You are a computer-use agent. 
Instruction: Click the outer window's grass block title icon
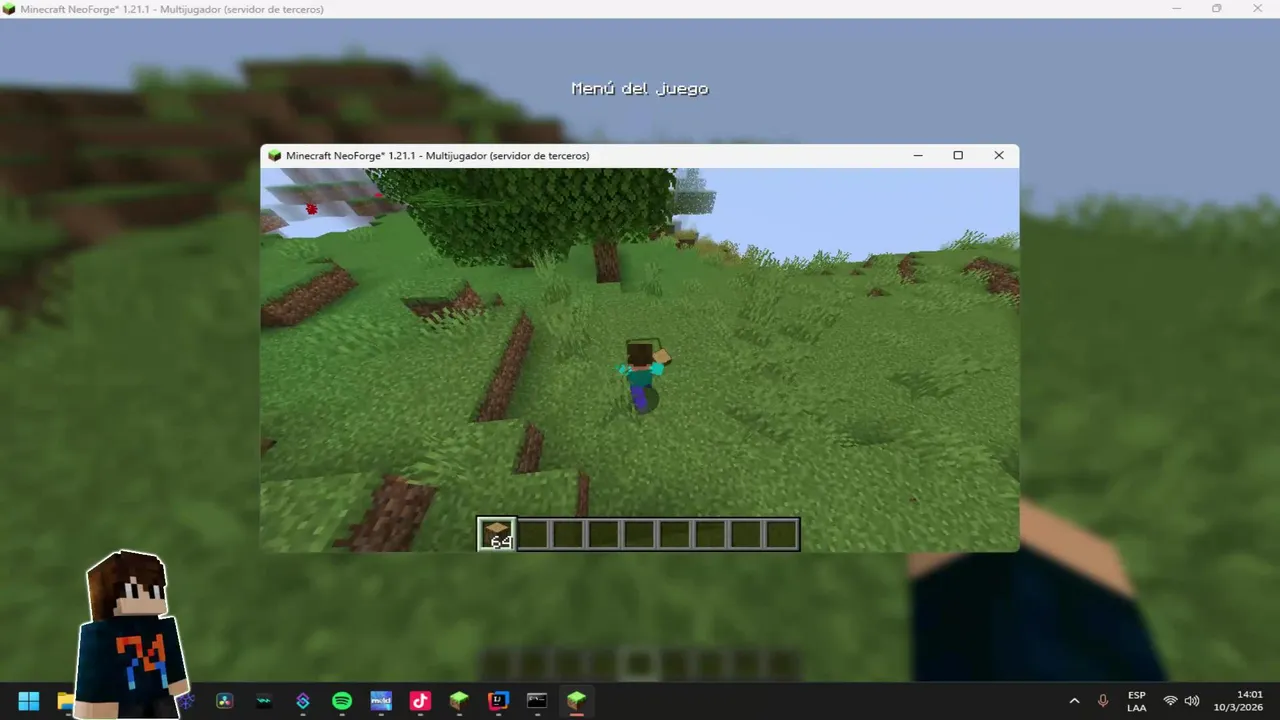click(x=9, y=9)
